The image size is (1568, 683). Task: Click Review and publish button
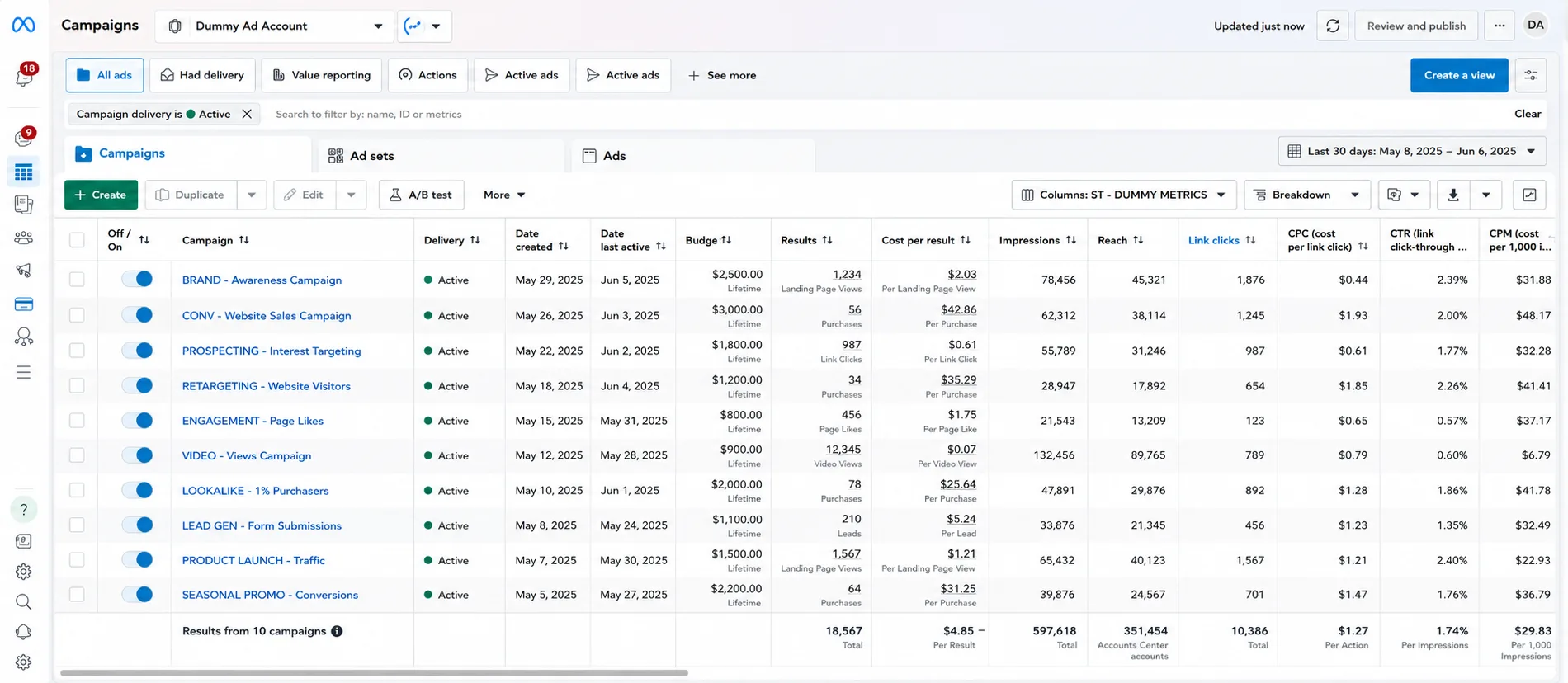click(x=1416, y=26)
